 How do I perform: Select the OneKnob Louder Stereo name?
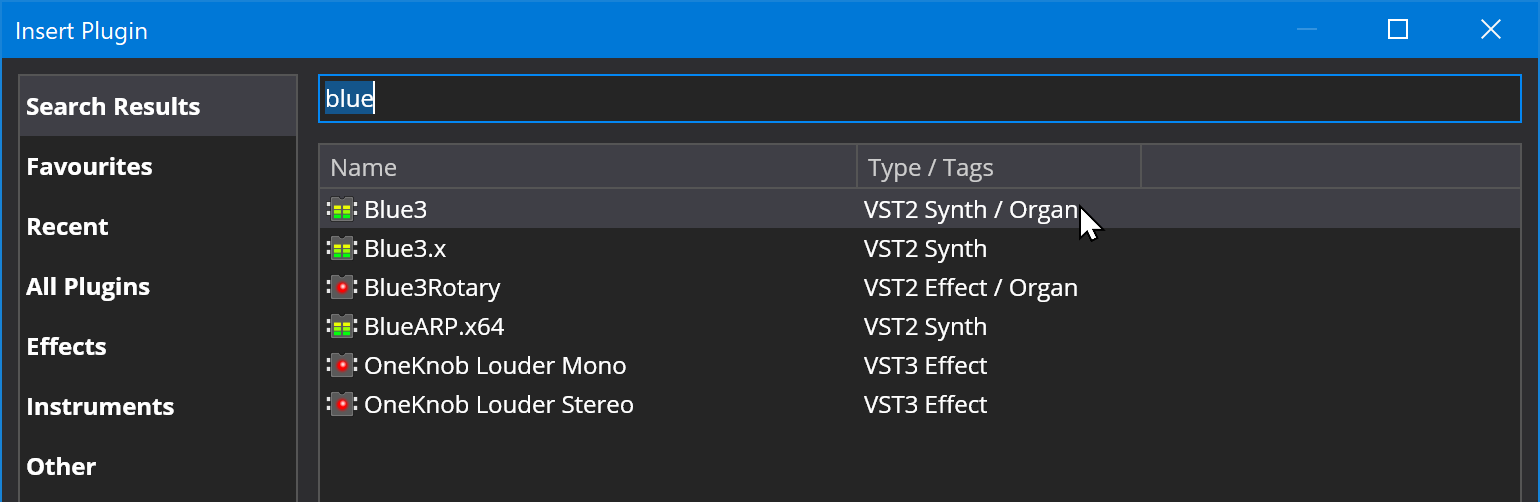point(499,405)
